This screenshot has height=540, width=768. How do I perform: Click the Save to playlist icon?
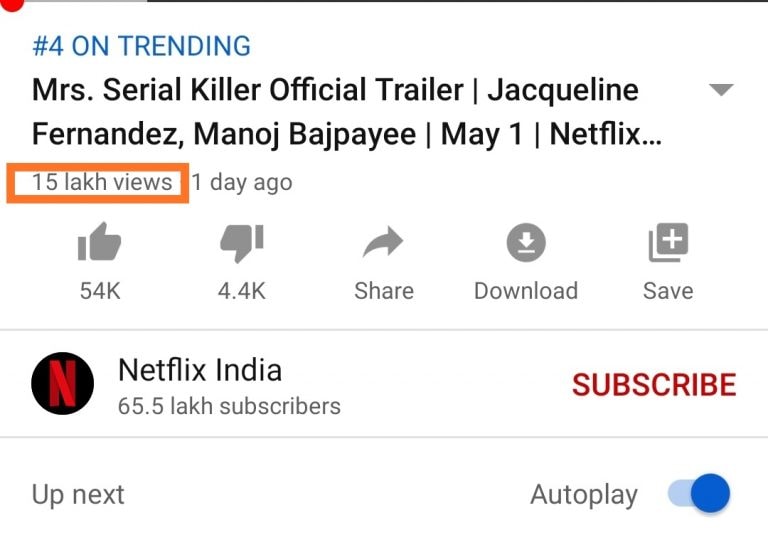[x=667, y=244]
